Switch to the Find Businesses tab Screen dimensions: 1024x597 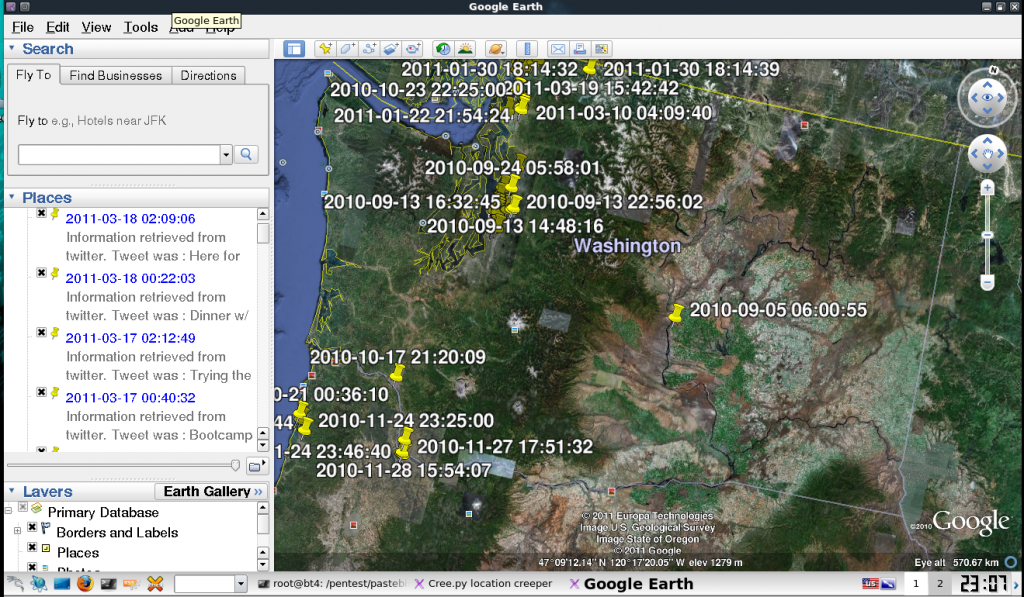[116, 75]
